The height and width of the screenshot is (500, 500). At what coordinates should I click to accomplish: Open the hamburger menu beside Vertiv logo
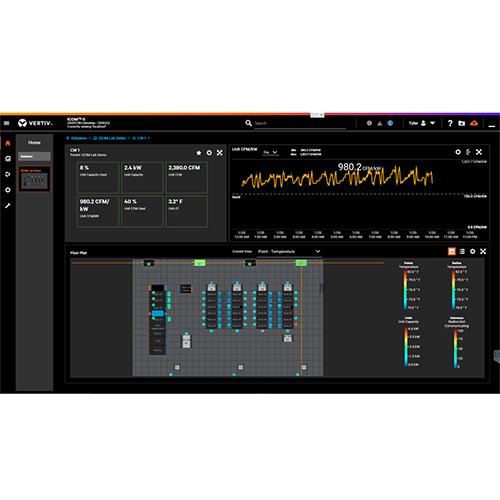7,123
